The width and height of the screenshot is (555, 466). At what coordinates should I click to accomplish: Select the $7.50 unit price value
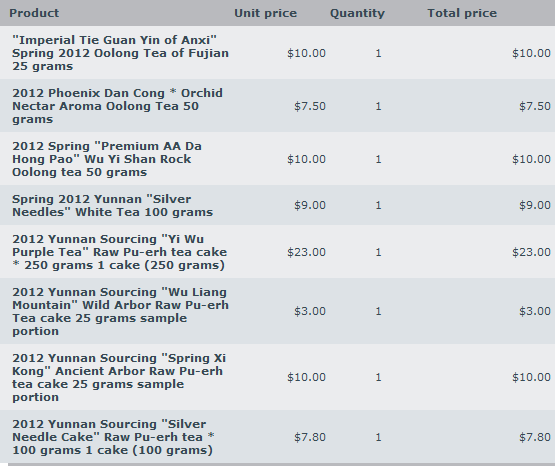(310, 106)
